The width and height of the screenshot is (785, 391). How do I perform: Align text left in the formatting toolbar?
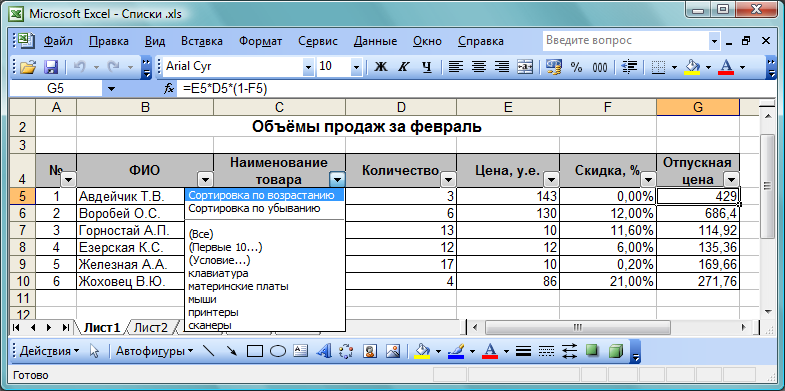click(455, 67)
